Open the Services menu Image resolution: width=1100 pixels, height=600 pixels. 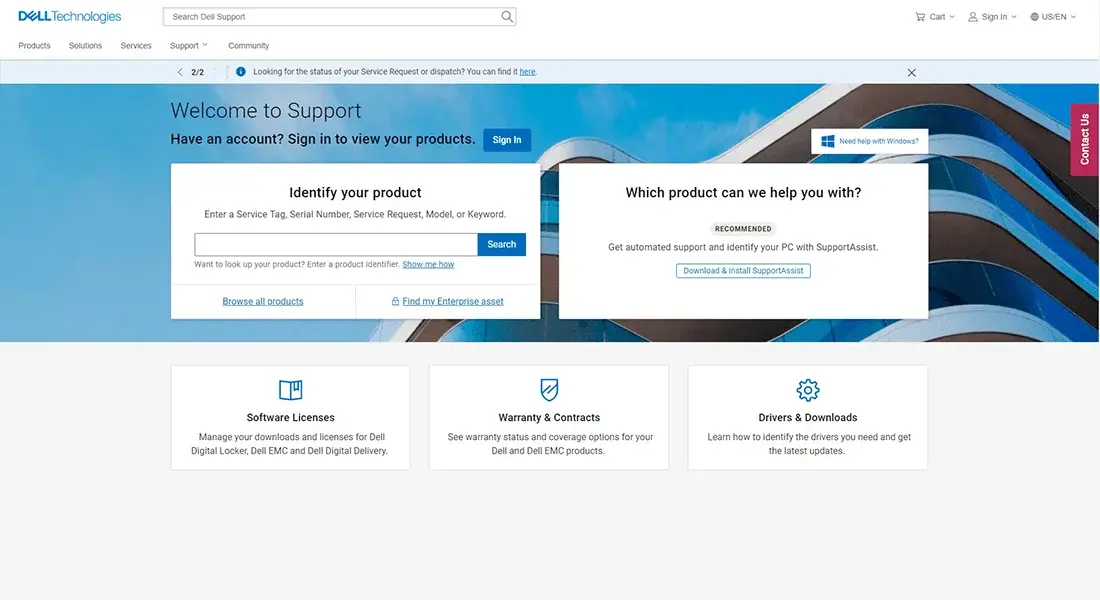(x=136, y=46)
